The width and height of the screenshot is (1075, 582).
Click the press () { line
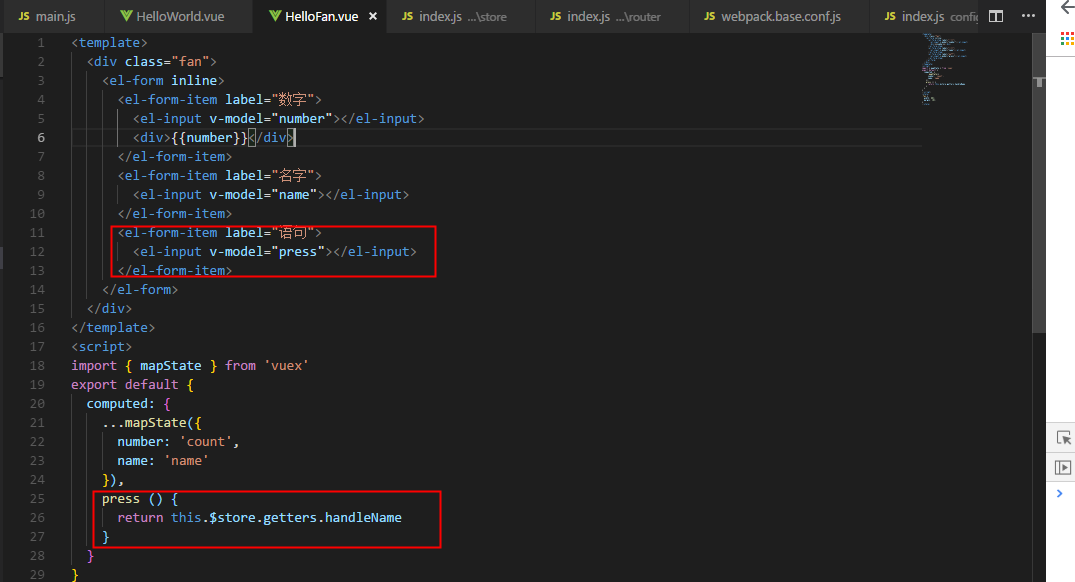tap(140, 499)
